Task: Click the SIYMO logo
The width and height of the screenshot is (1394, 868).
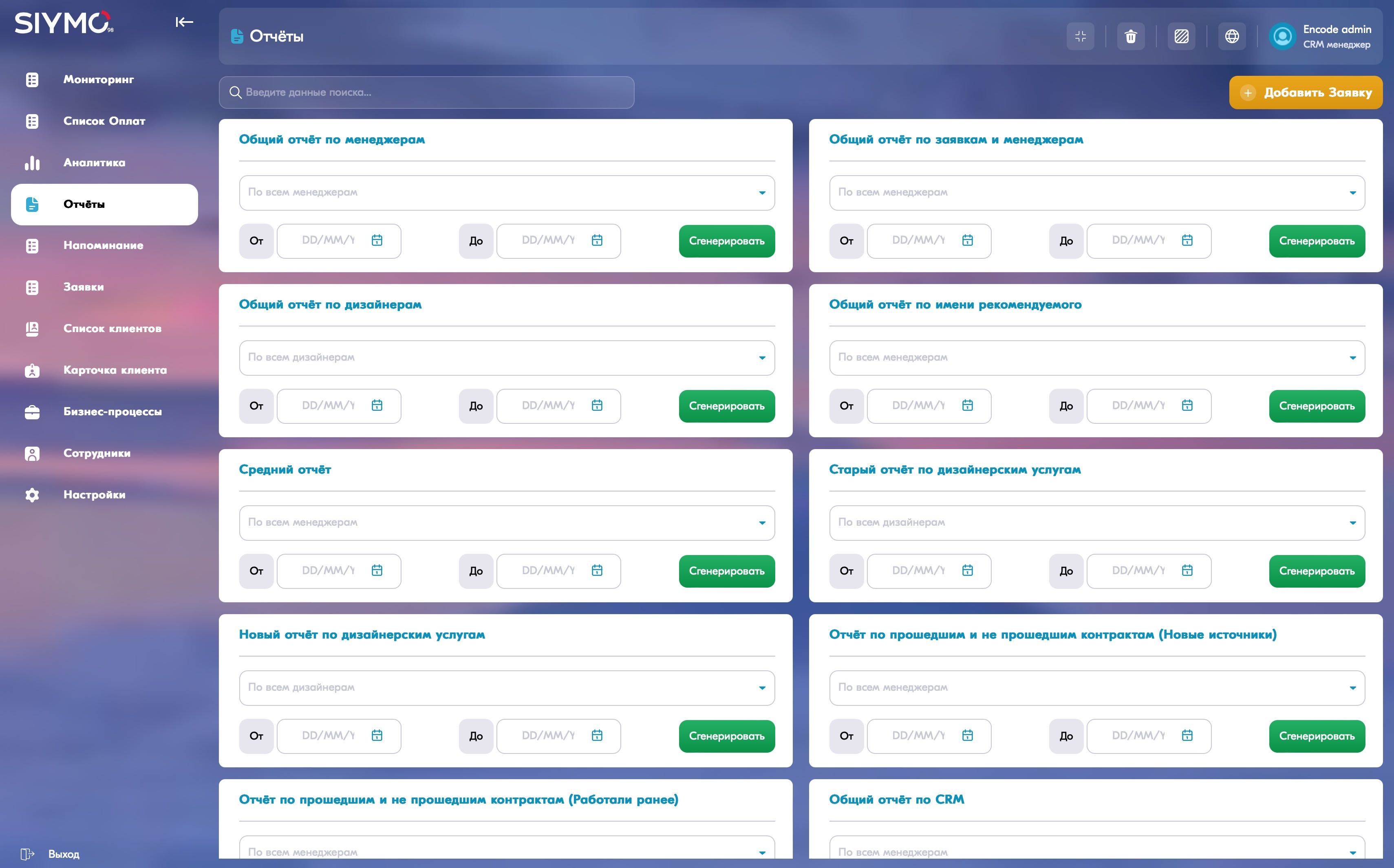Action: 64,23
